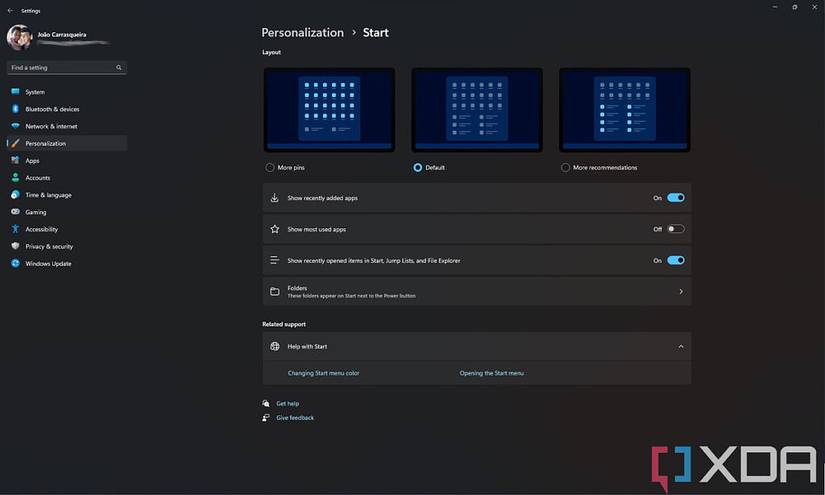Select the Default layout radio button
This screenshot has height=495, width=825.
coord(418,167)
